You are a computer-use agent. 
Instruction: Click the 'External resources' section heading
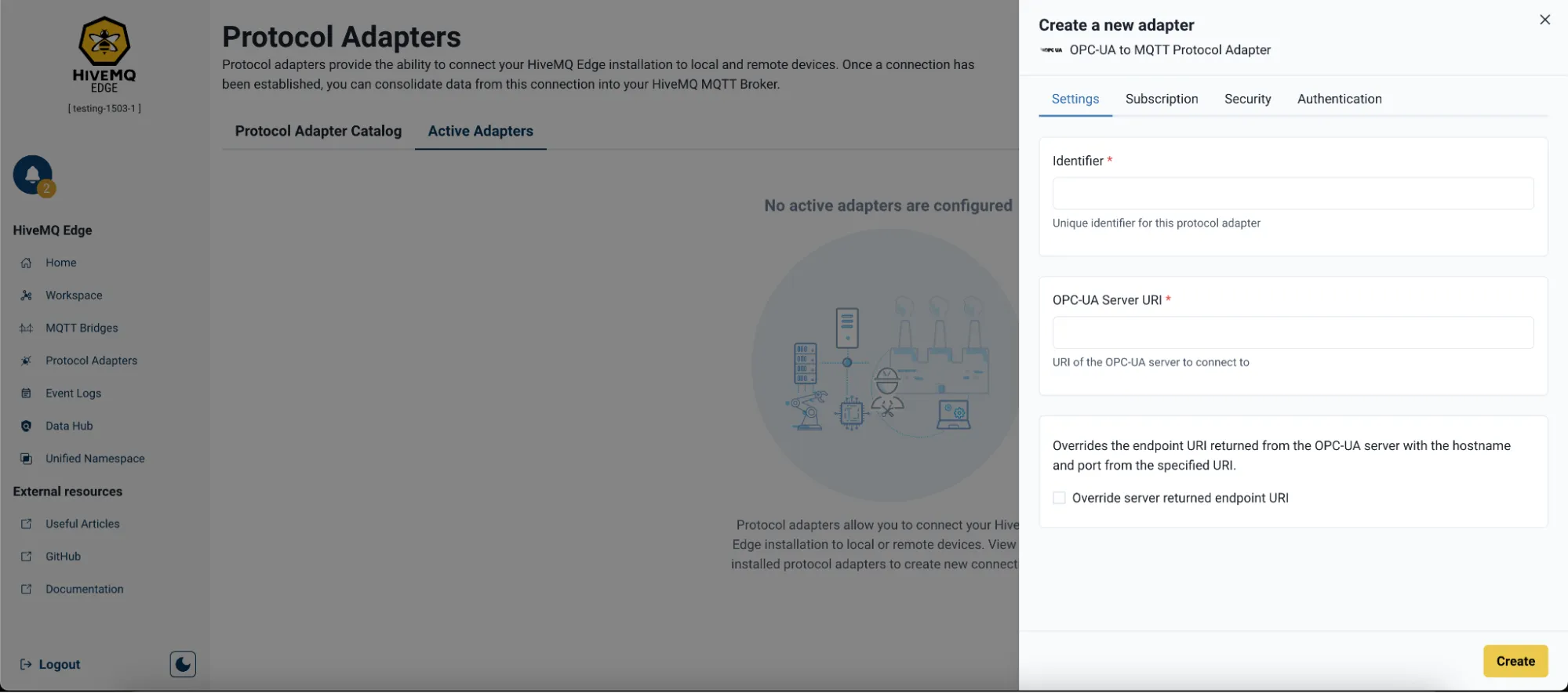click(x=67, y=492)
